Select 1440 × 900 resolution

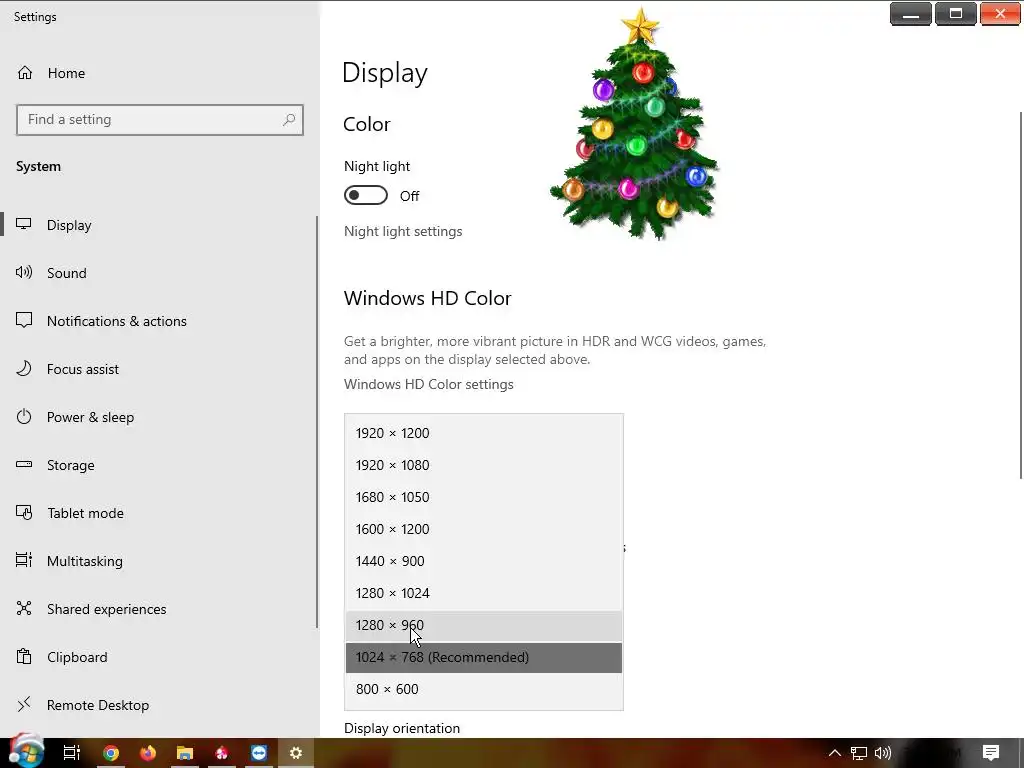click(484, 561)
